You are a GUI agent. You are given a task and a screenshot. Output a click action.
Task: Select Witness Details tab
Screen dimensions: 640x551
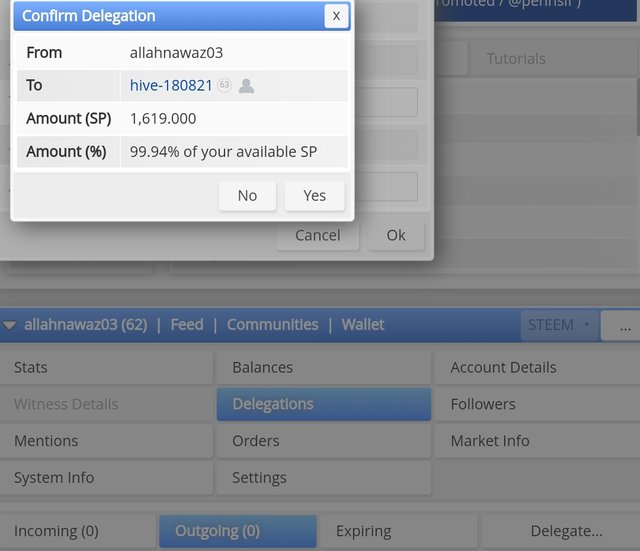point(106,404)
